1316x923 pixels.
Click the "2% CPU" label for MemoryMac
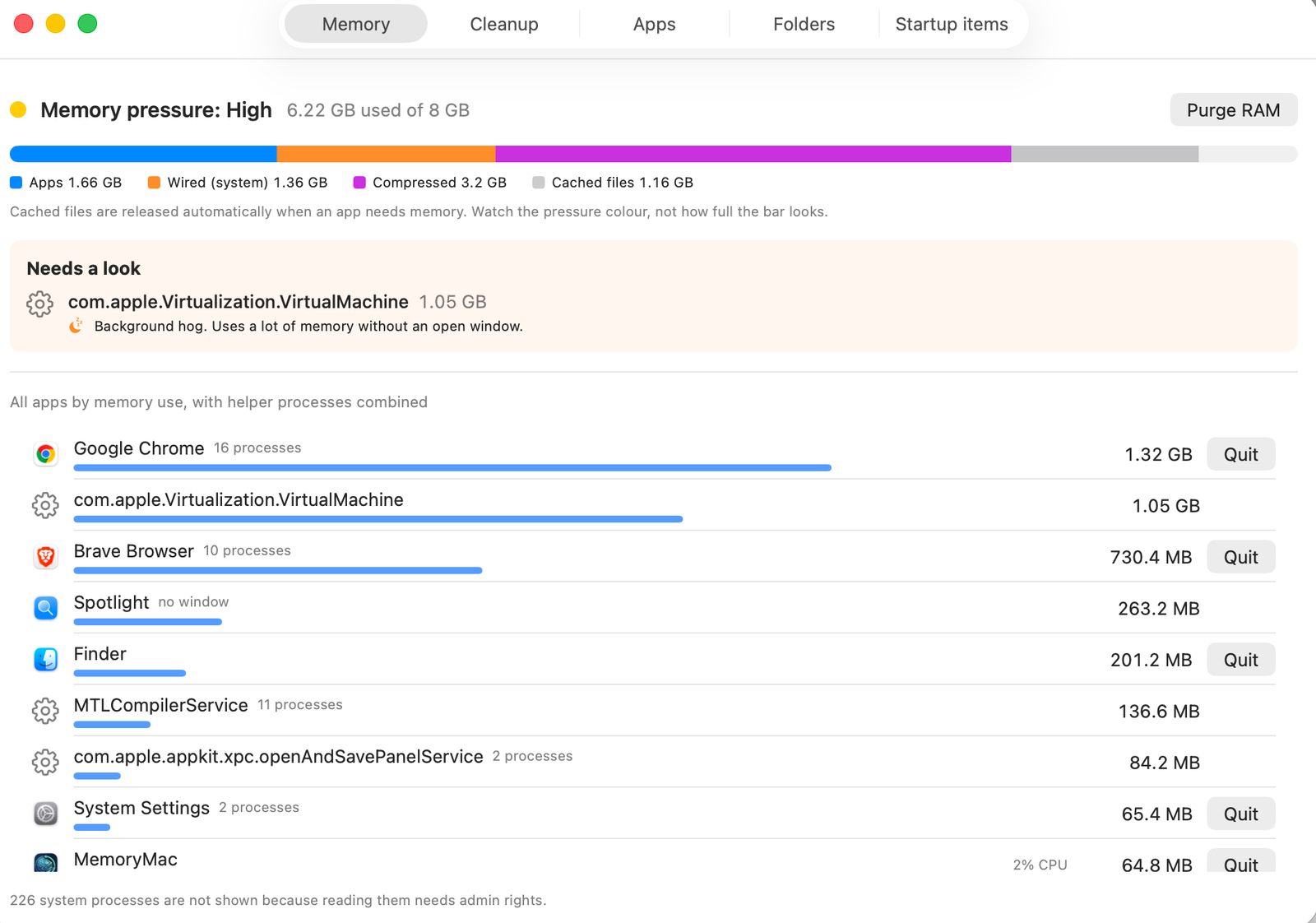click(x=1040, y=865)
